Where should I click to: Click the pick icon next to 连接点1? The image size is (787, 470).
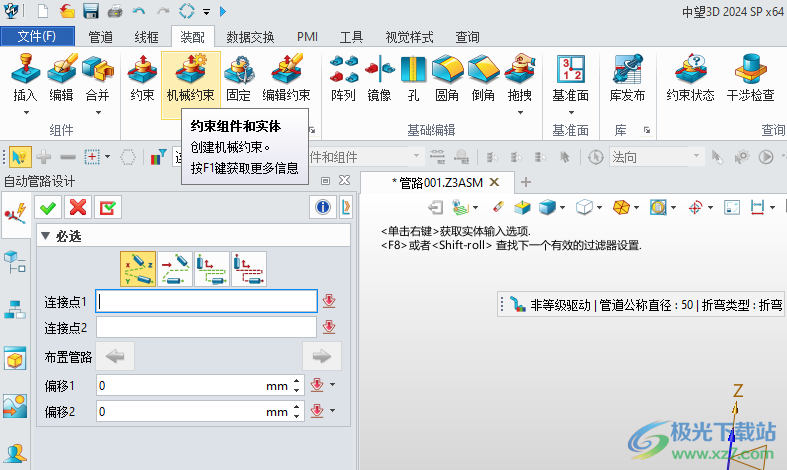tap(329, 301)
